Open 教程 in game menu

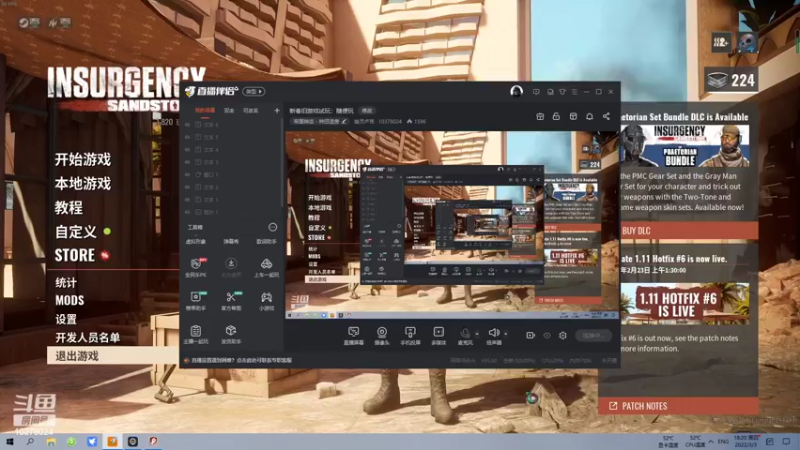68,207
